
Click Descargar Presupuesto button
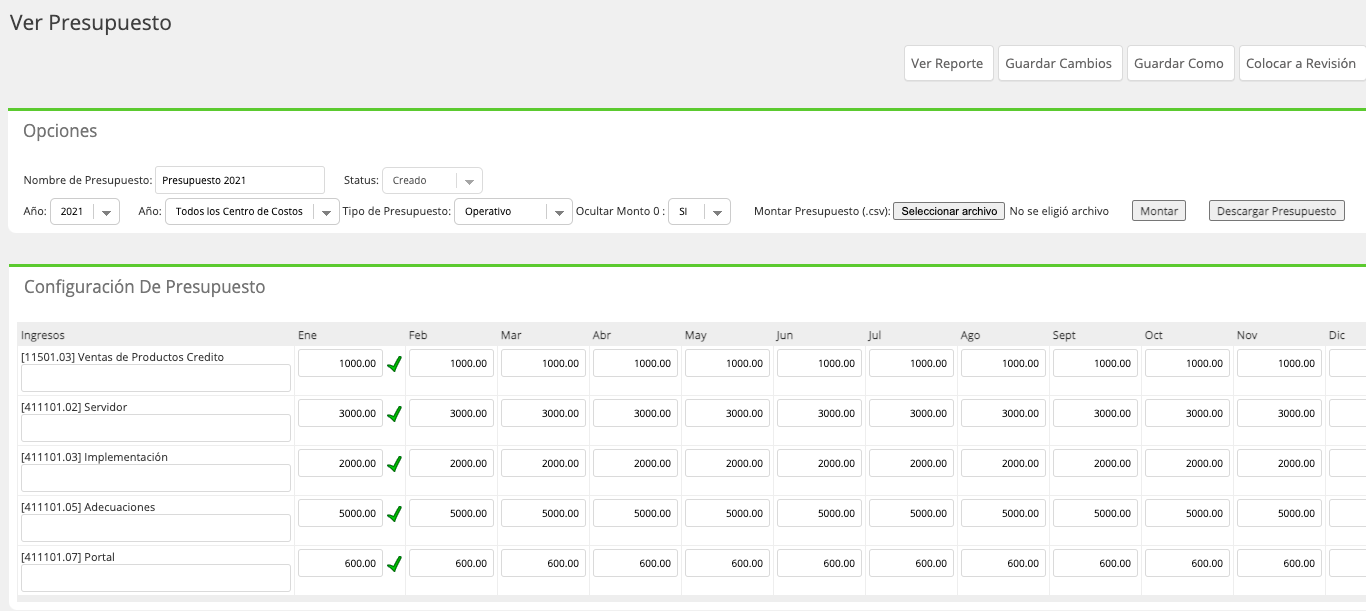coord(1277,211)
